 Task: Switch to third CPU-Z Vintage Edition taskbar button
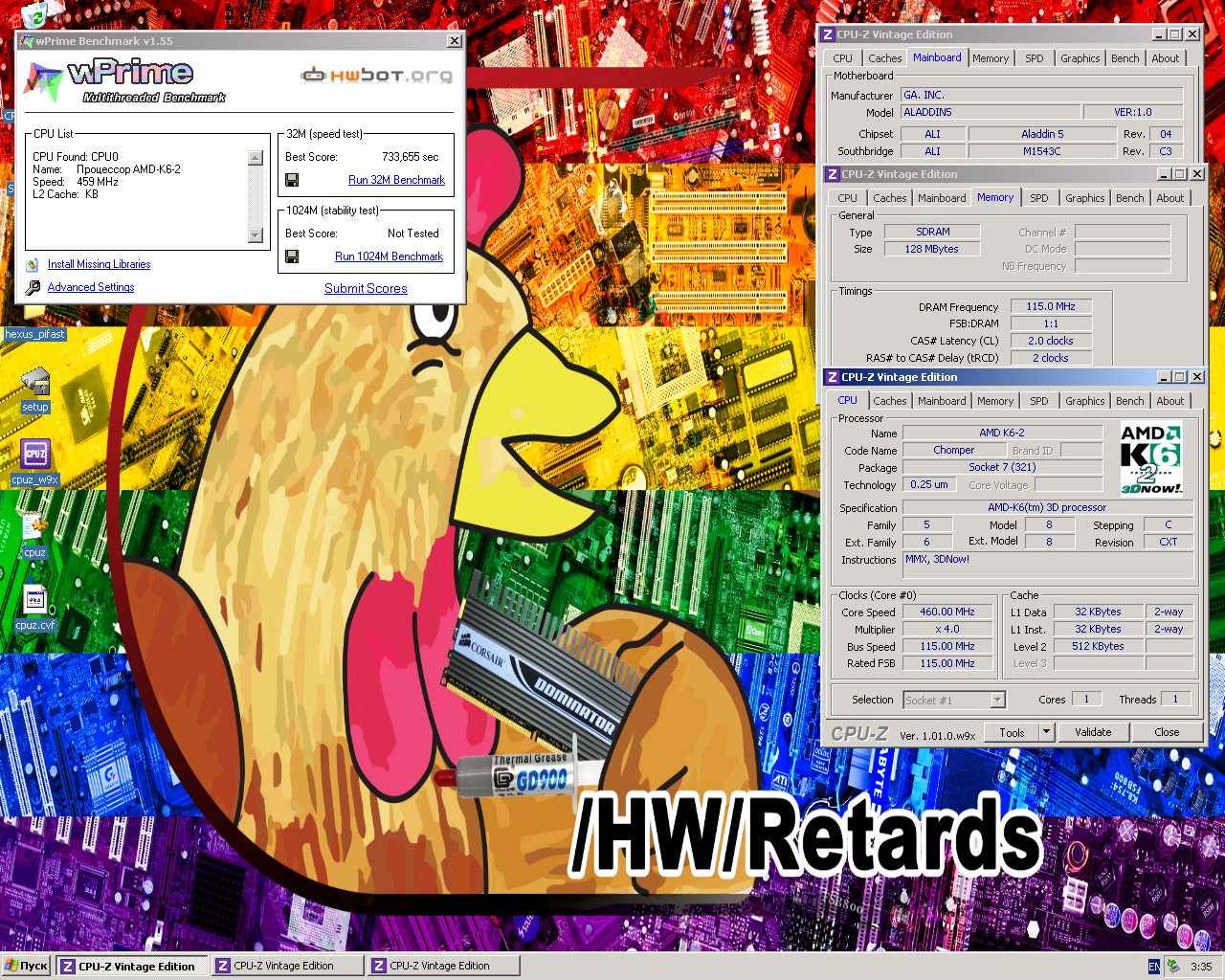point(444,967)
